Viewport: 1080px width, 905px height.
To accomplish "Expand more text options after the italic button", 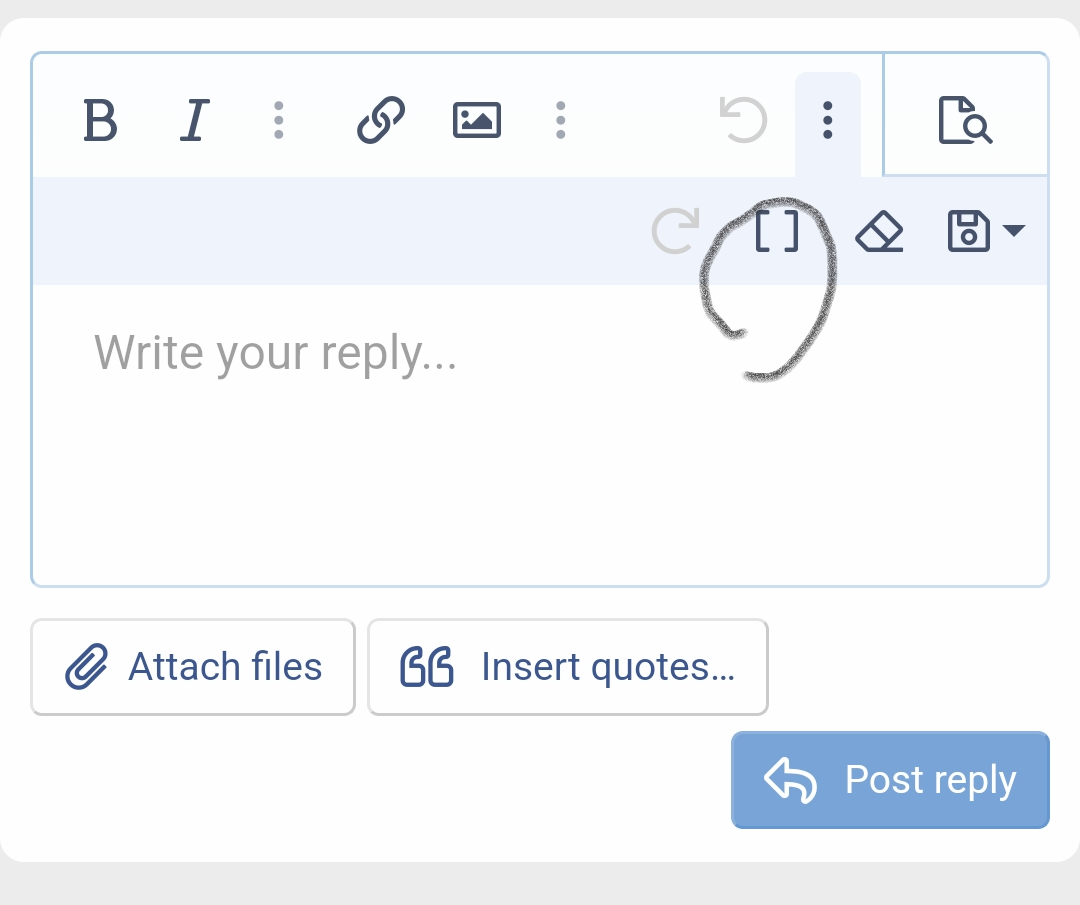I will tap(278, 121).
